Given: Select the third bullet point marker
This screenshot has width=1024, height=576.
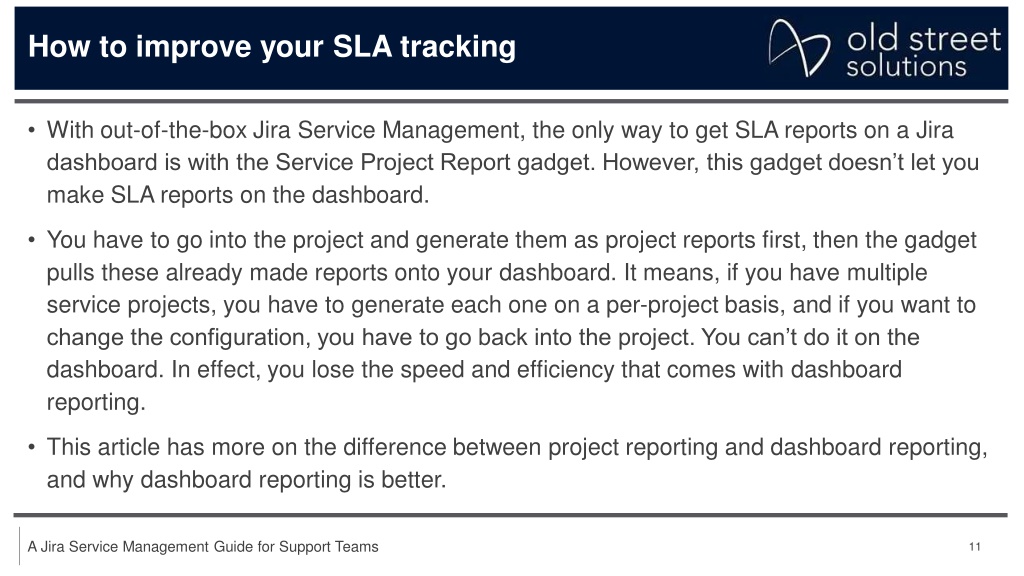Looking at the screenshot, I should click(x=31, y=447).
